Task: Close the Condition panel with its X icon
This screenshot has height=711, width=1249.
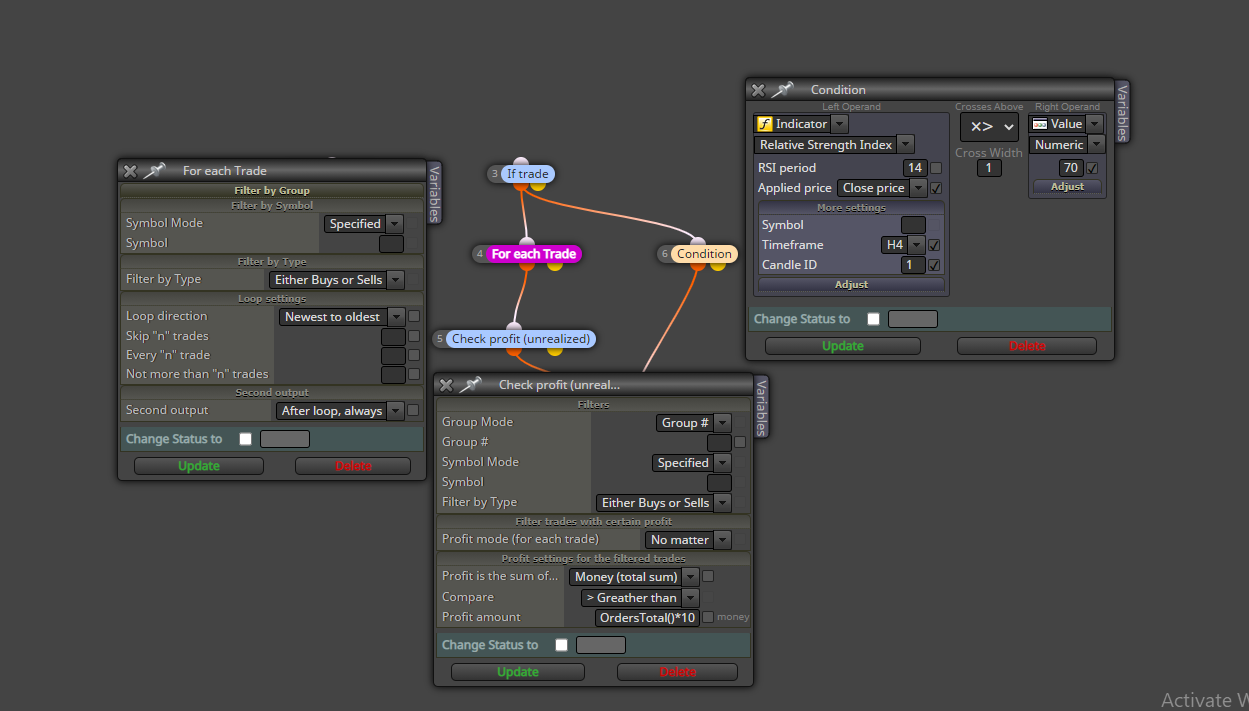Action: click(758, 90)
